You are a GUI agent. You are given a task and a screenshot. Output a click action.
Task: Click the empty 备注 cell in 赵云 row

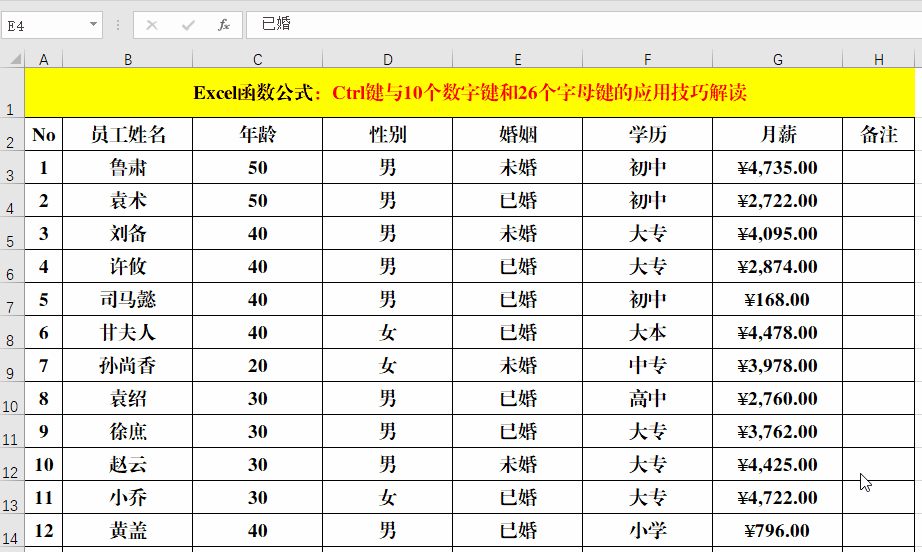pos(878,464)
